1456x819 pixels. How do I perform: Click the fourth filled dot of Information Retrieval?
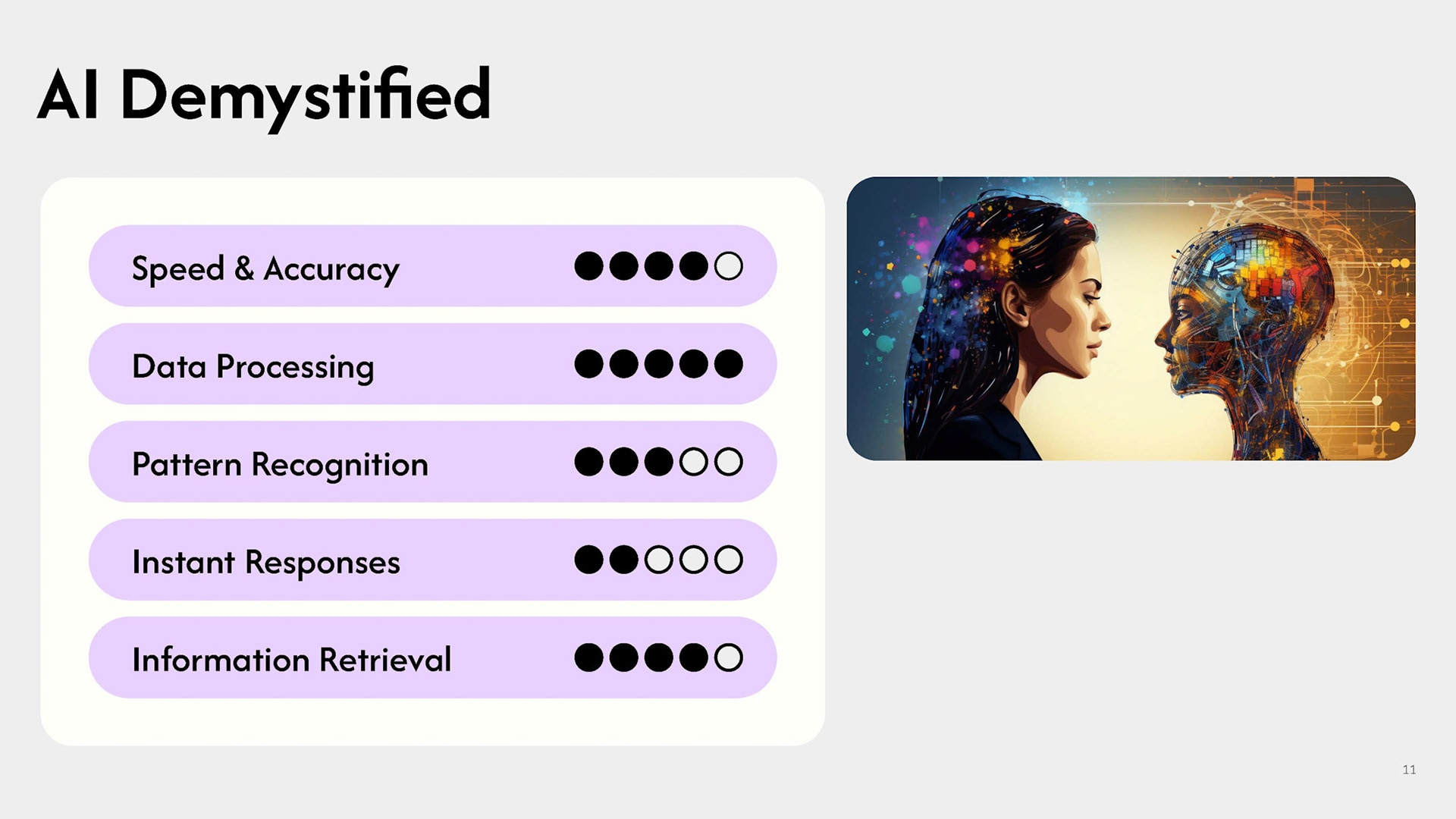(694, 657)
